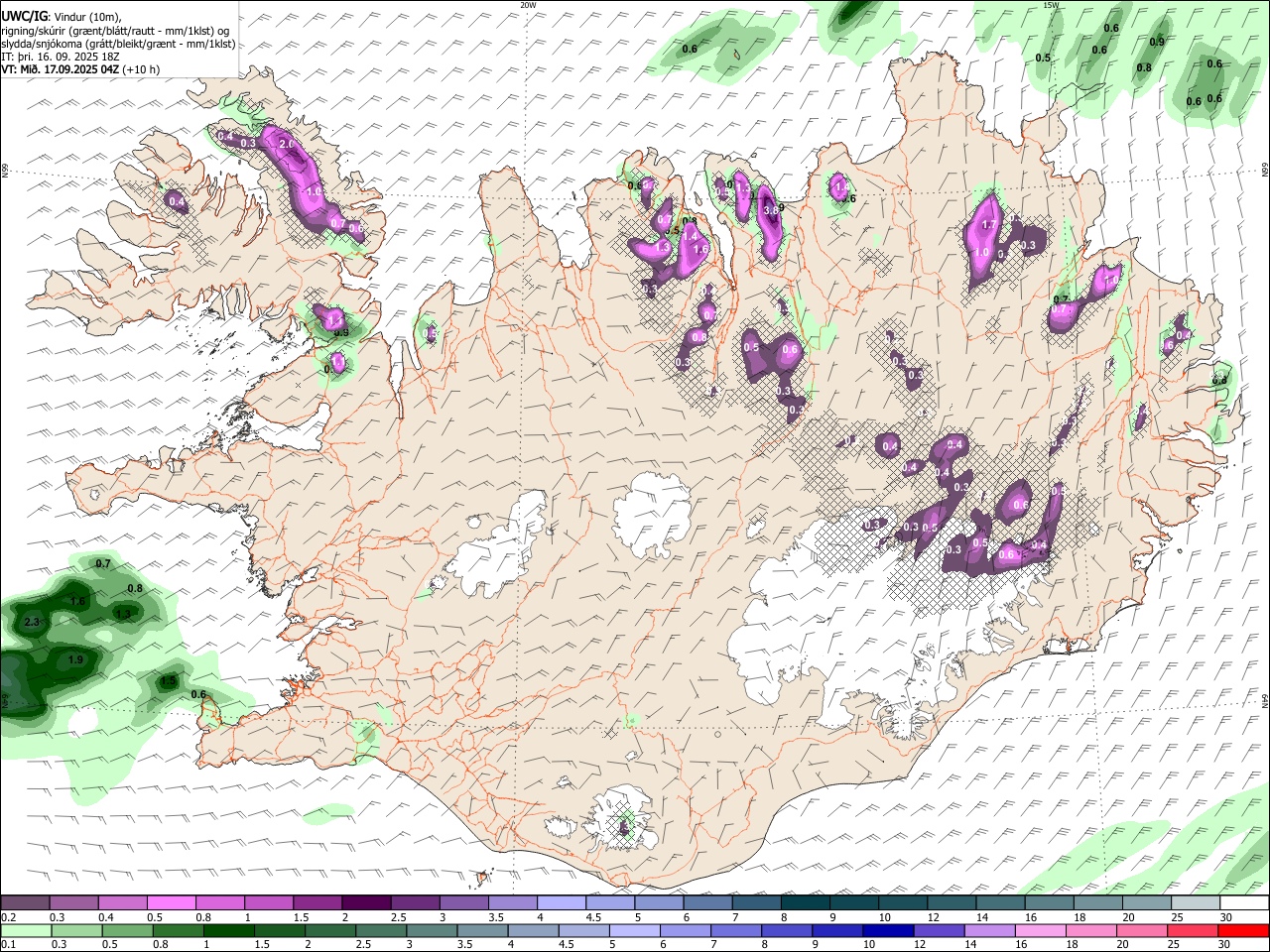Select the "1.9" rain value over the sea
The height and width of the screenshot is (952, 1270).
pyautogui.click(x=75, y=660)
